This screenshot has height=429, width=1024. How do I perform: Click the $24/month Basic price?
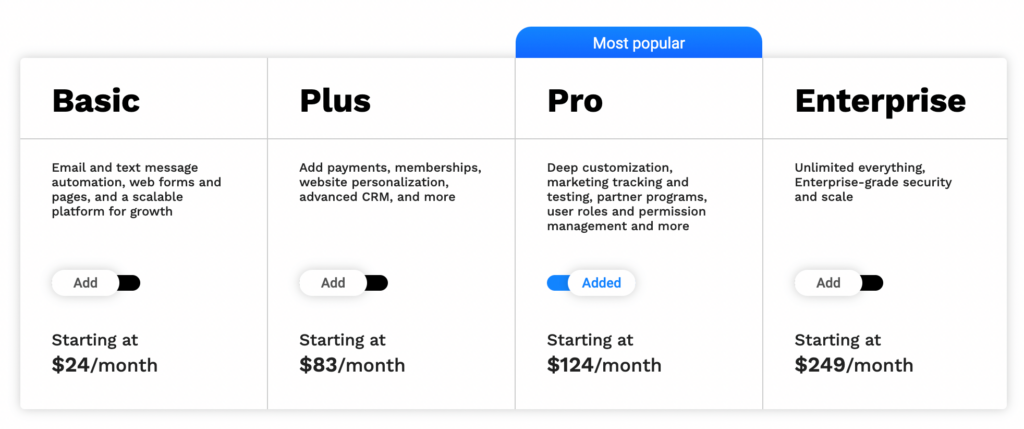(104, 364)
